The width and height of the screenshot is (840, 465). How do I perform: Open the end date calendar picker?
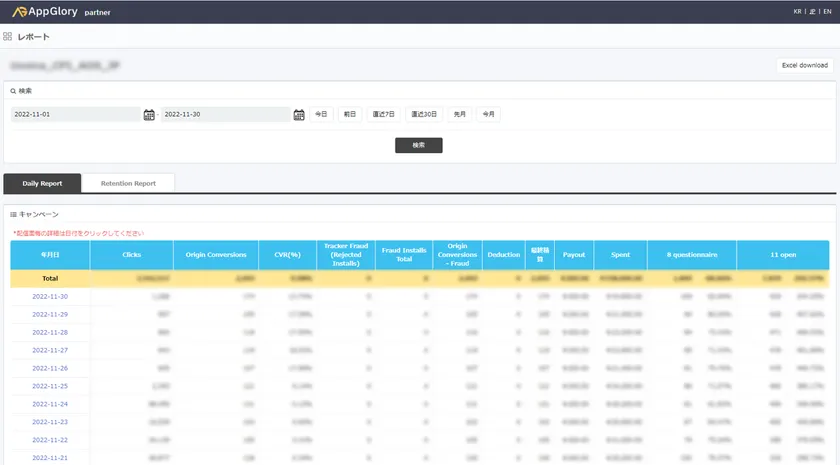(299, 115)
